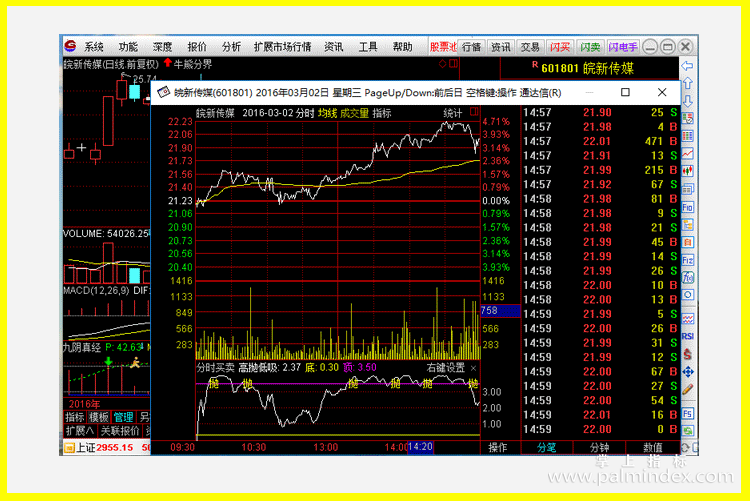This screenshot has height=501, width=750.
Task: Click the wavy lines indicator icon
Action: 687,319
